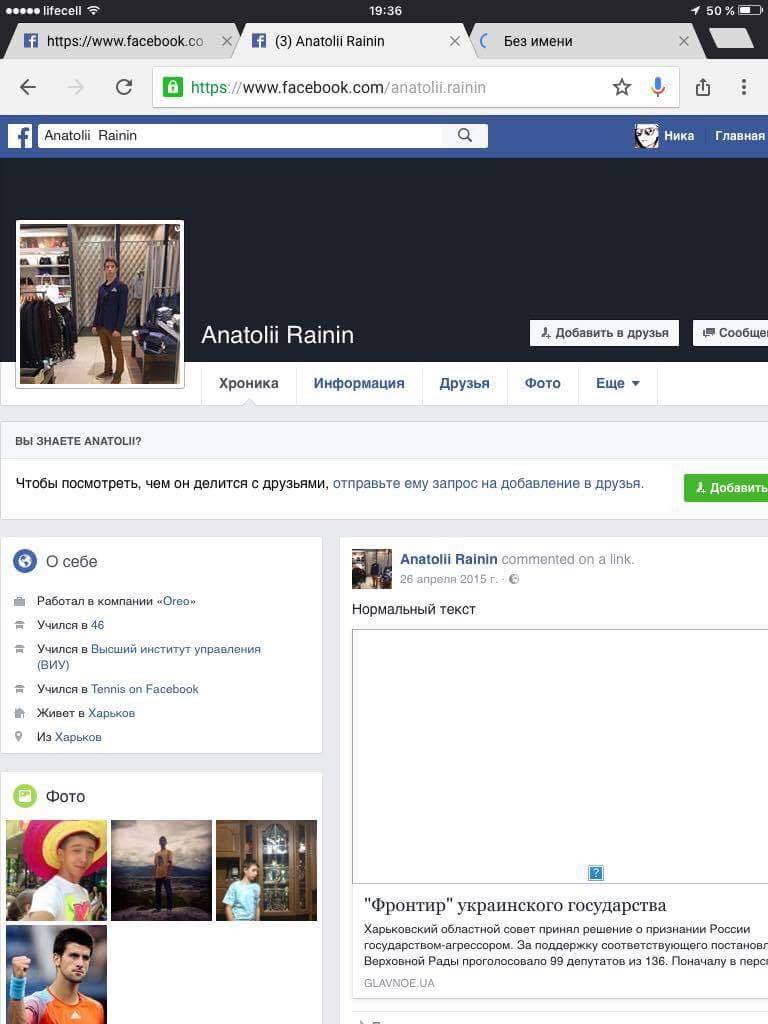Open the Фронтир украинского государства article
768x1024 pixels.
point(515,906)
